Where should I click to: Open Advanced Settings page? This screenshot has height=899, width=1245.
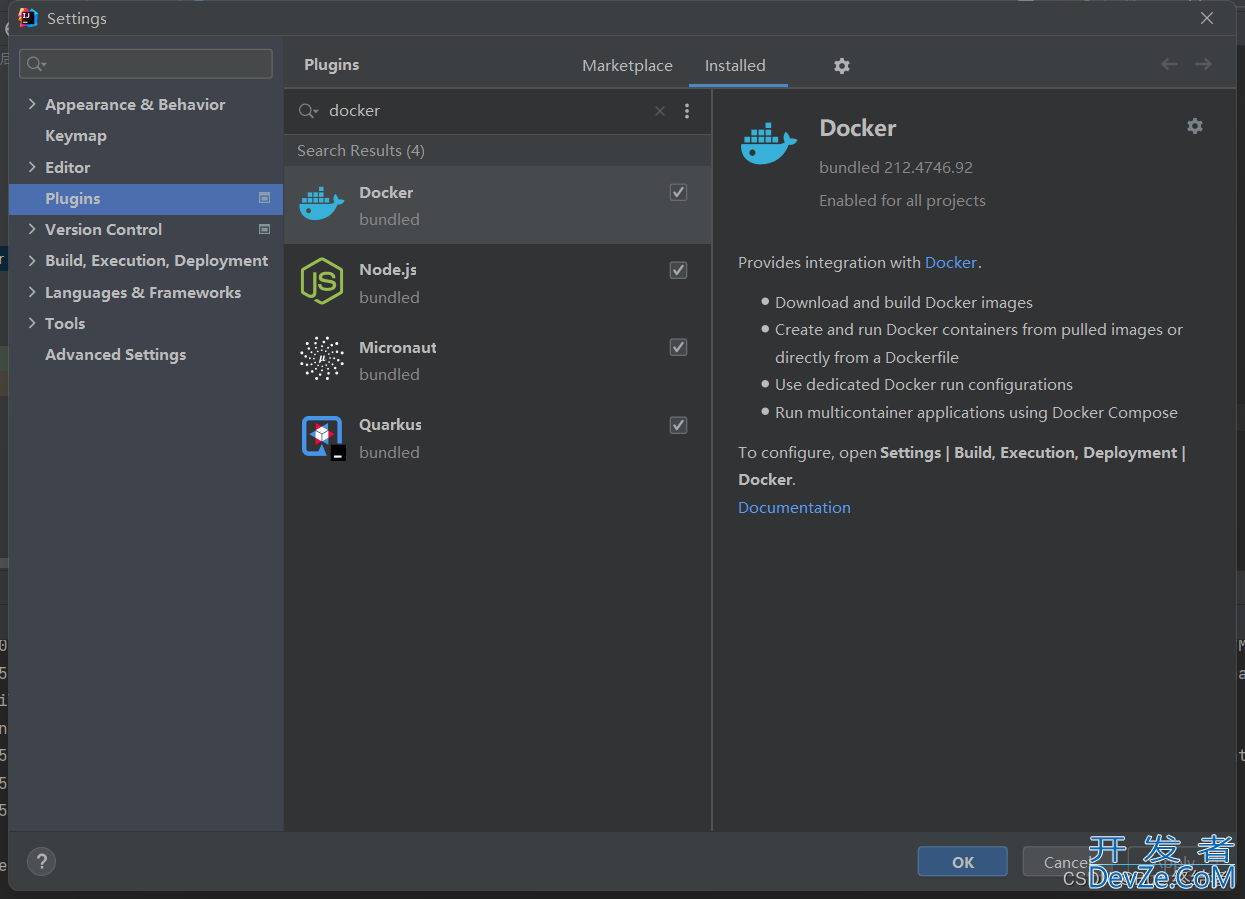click(x=115, y=354)
